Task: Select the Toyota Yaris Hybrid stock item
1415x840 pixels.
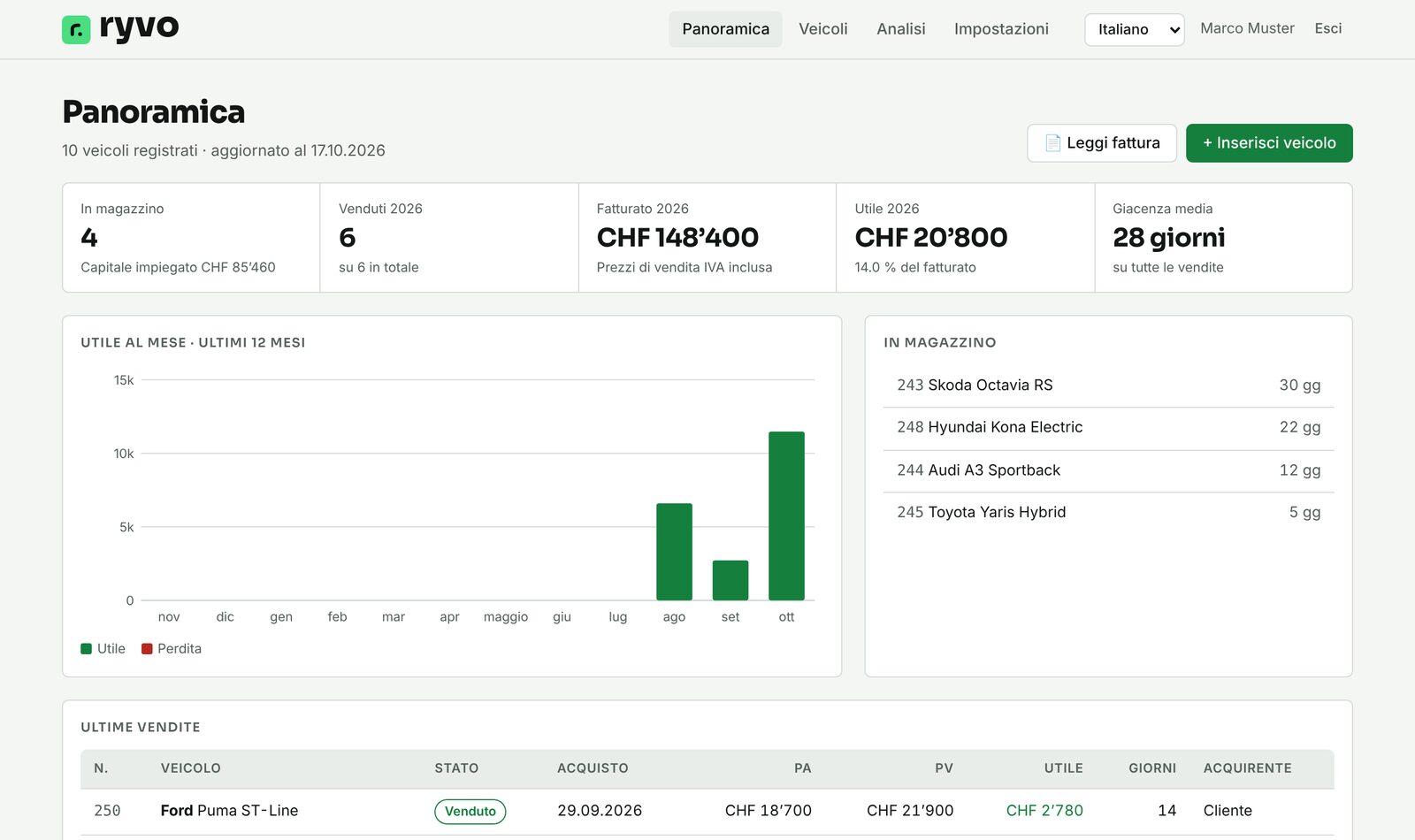Action: point(1108,513)
